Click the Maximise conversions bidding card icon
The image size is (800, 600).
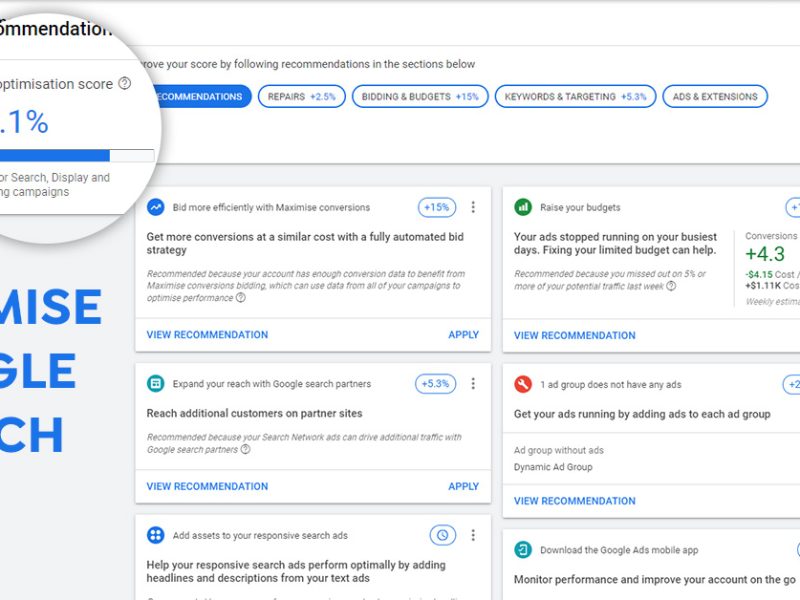[x=156, y=207]
